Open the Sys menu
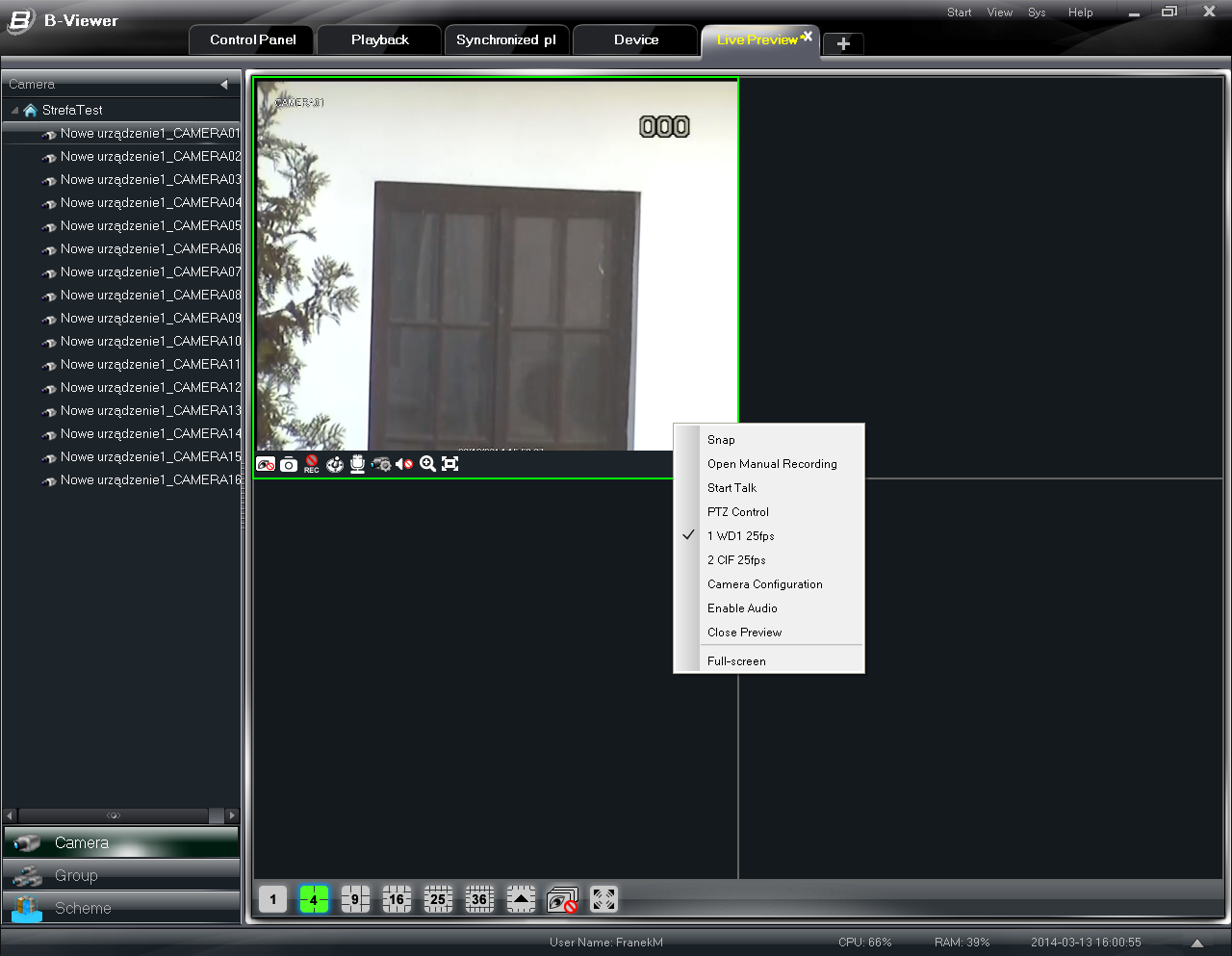 click(1037, 13)
